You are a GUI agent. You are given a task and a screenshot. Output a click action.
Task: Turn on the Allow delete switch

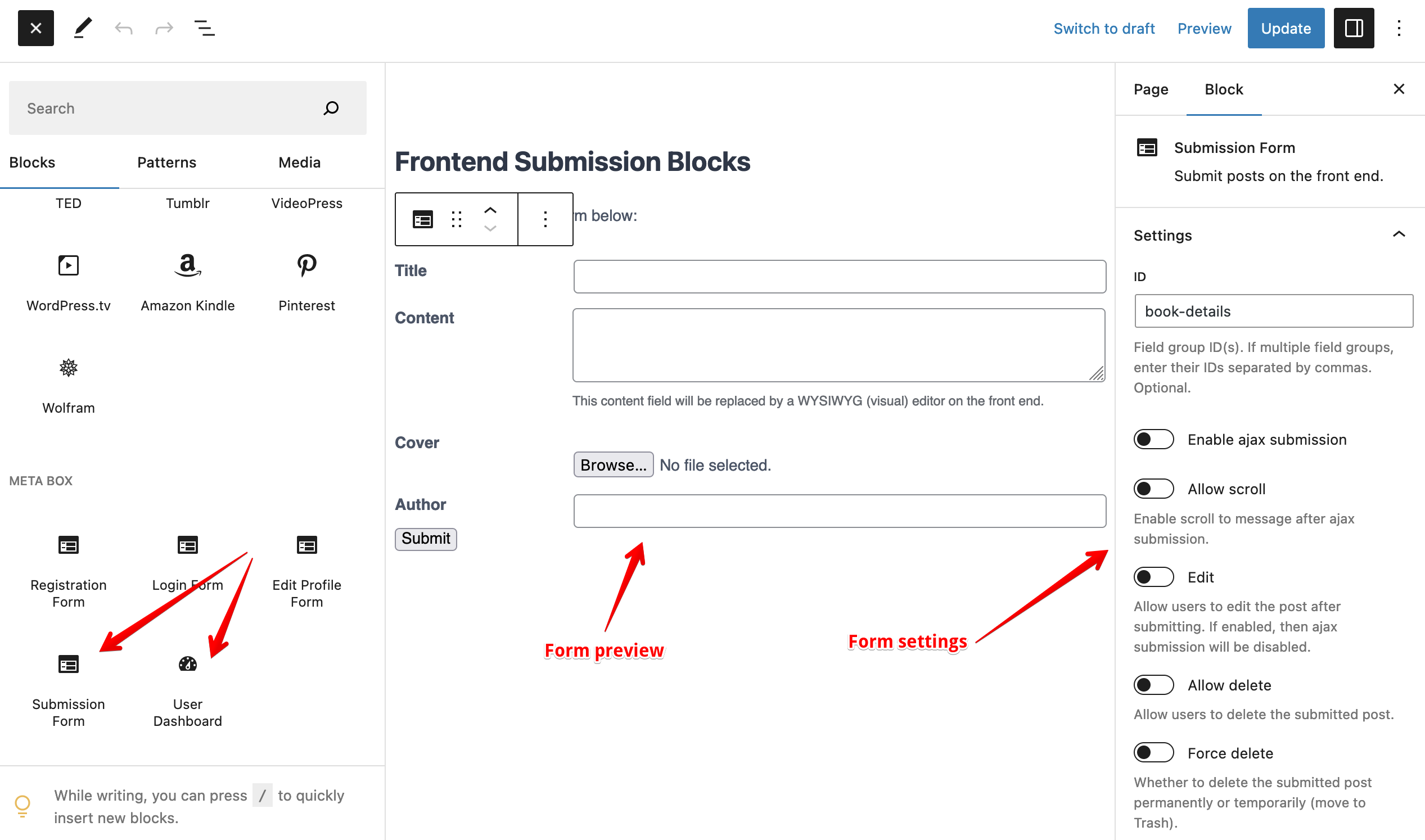tap(1153, 685)
